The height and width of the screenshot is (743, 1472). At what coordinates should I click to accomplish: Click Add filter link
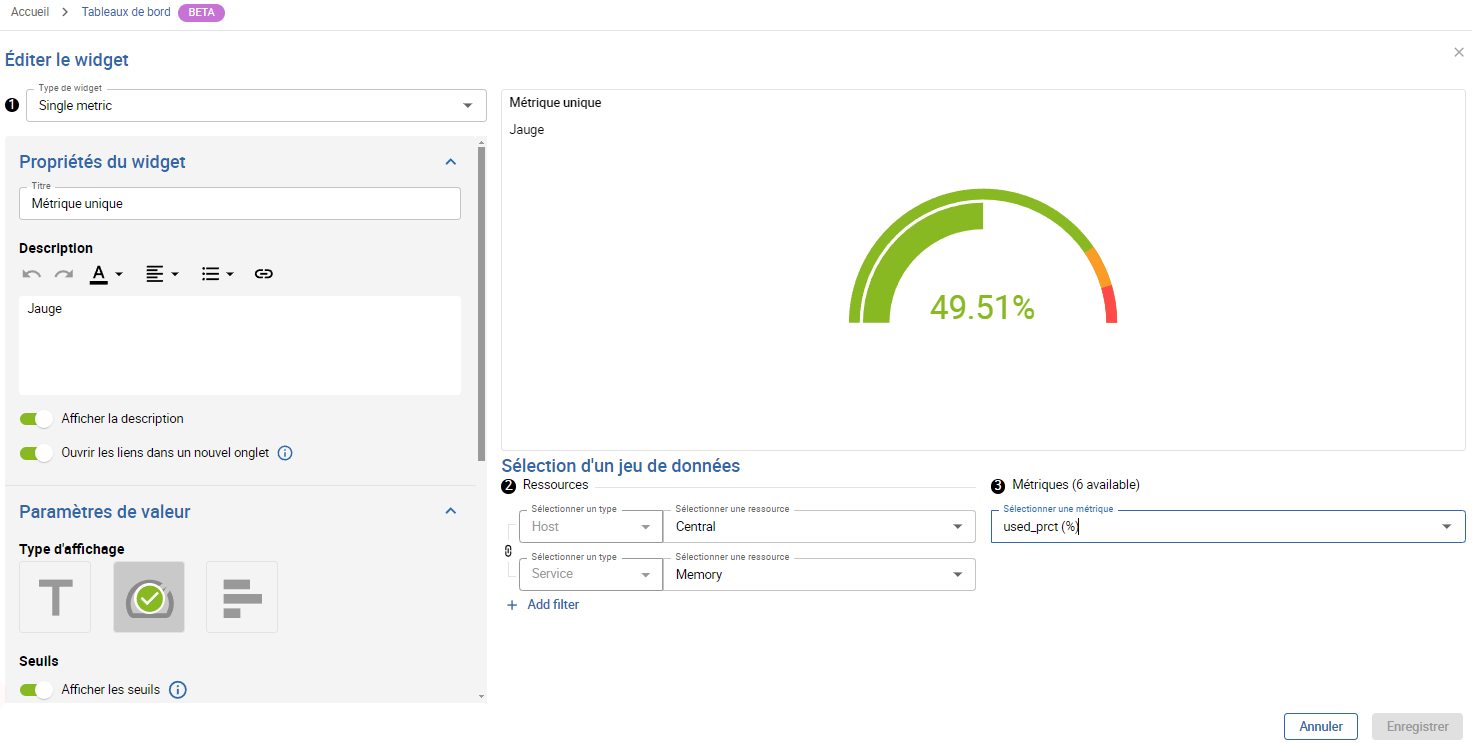click(543, 605)
